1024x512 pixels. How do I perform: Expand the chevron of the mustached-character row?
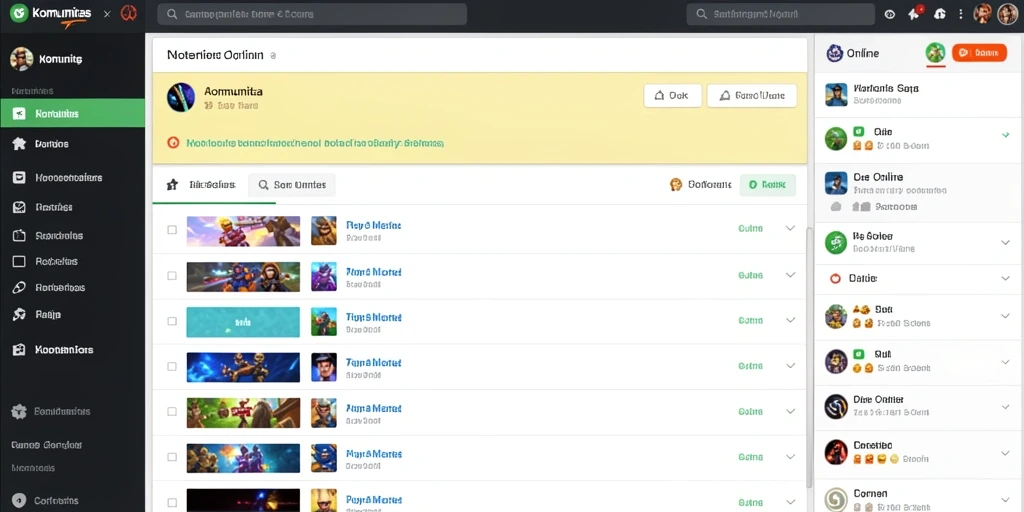tap(790, 366)
